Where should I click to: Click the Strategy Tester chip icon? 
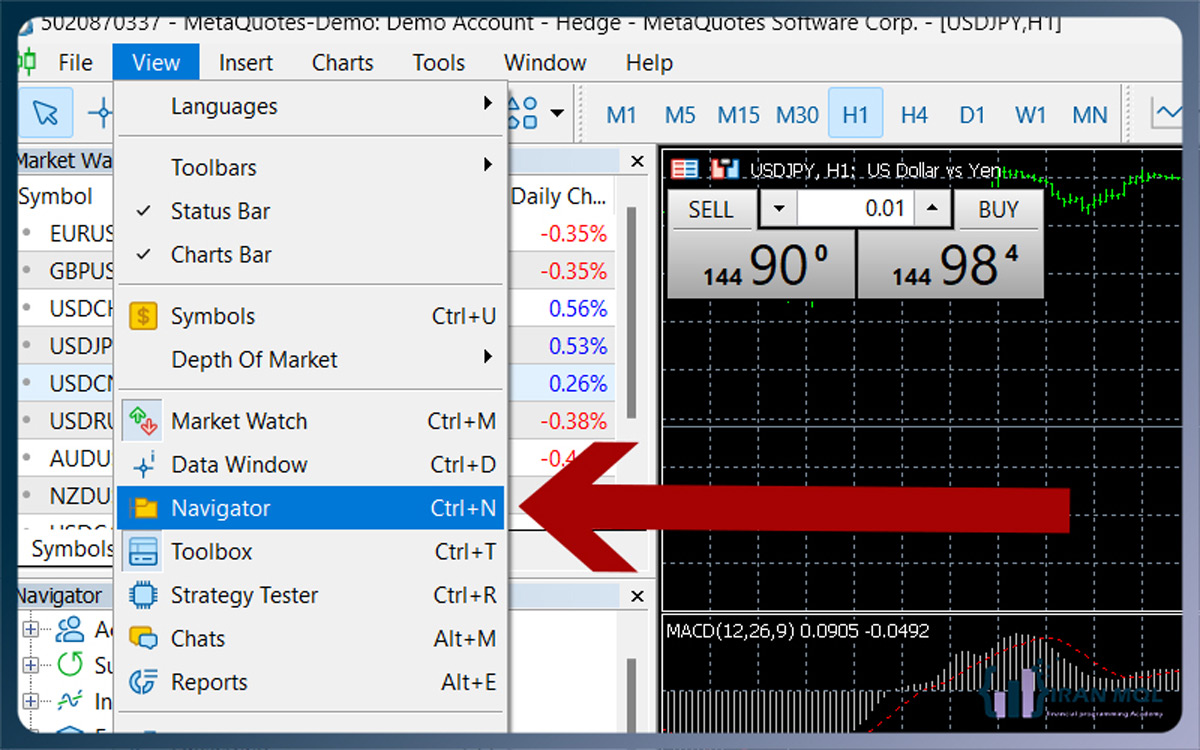click(x=143, y=595)
